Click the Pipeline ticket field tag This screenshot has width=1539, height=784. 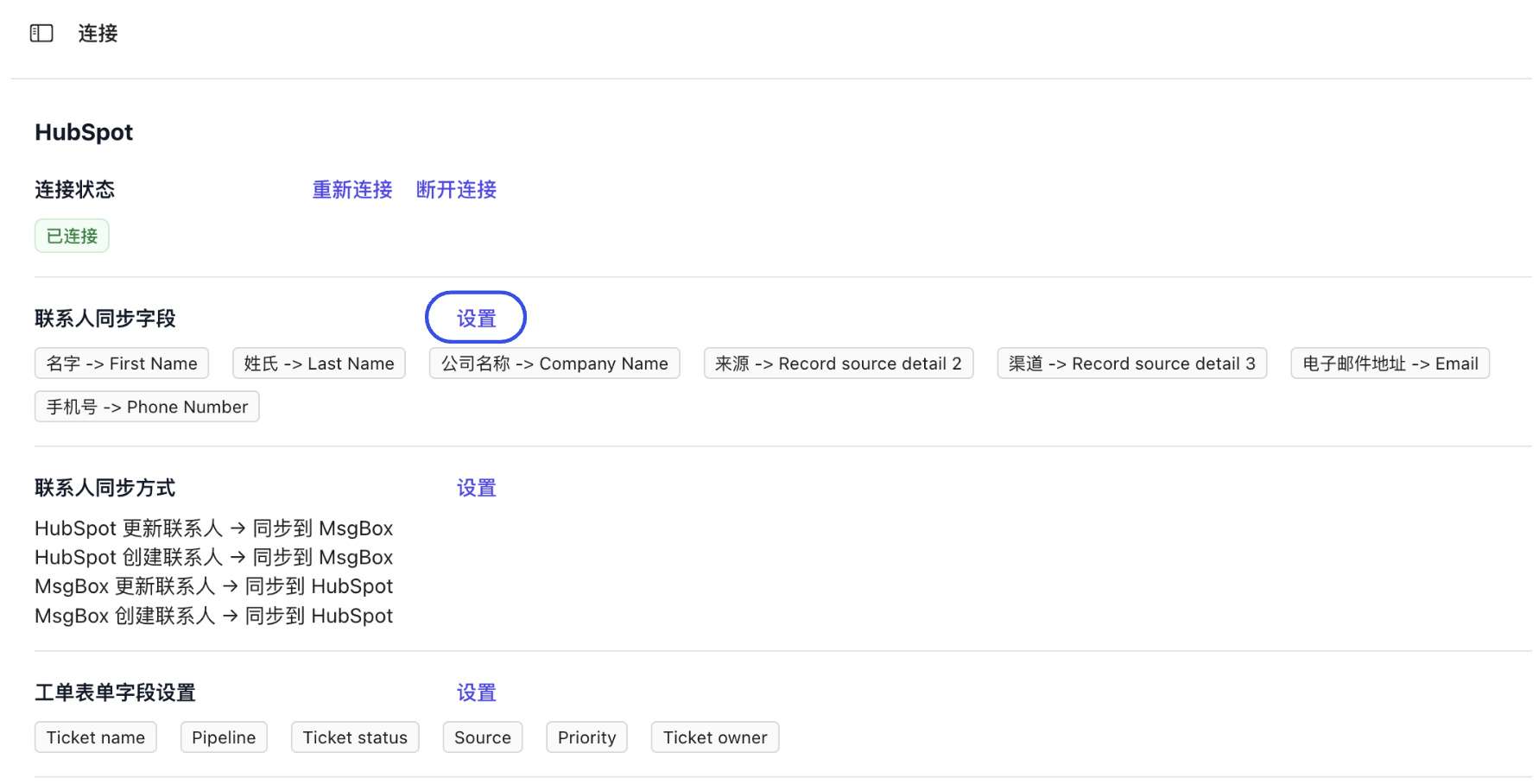click(224, 737)
